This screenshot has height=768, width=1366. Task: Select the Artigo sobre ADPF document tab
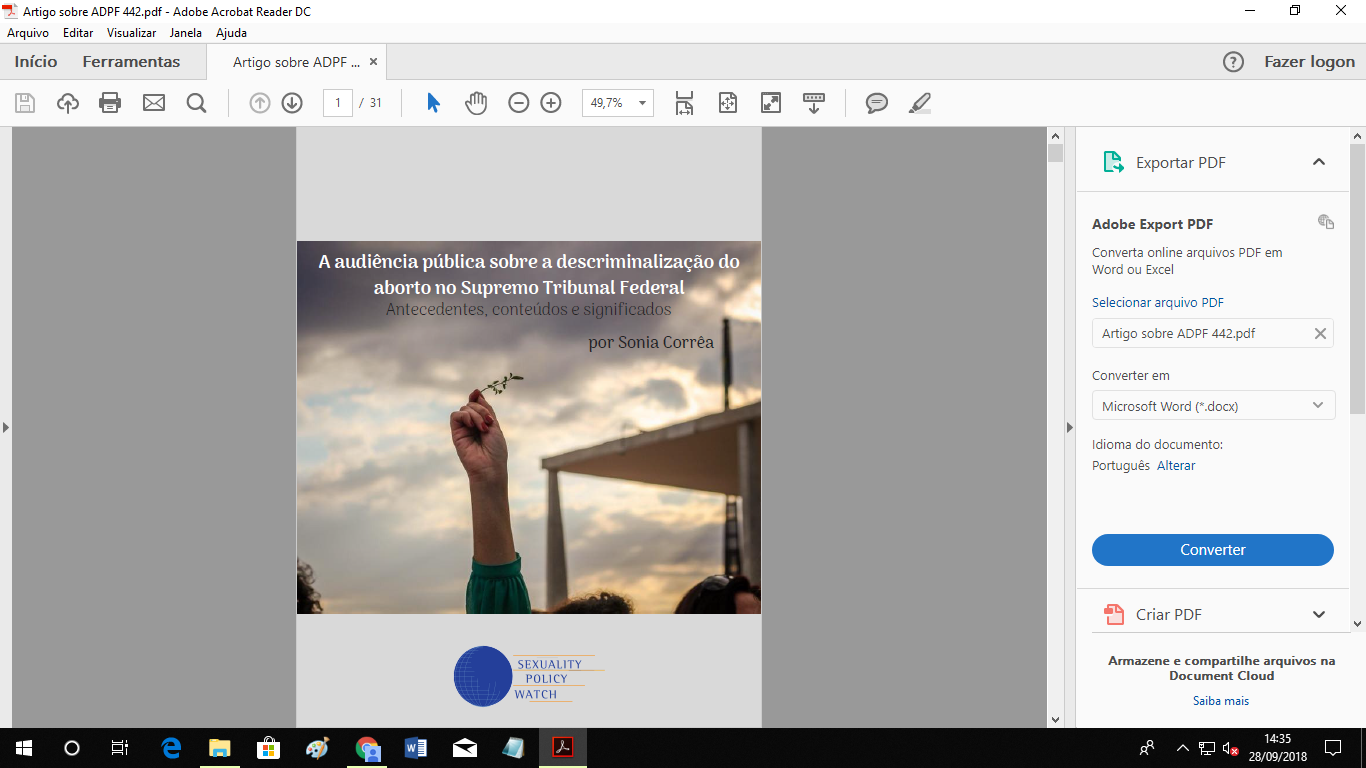coord(296,62)
